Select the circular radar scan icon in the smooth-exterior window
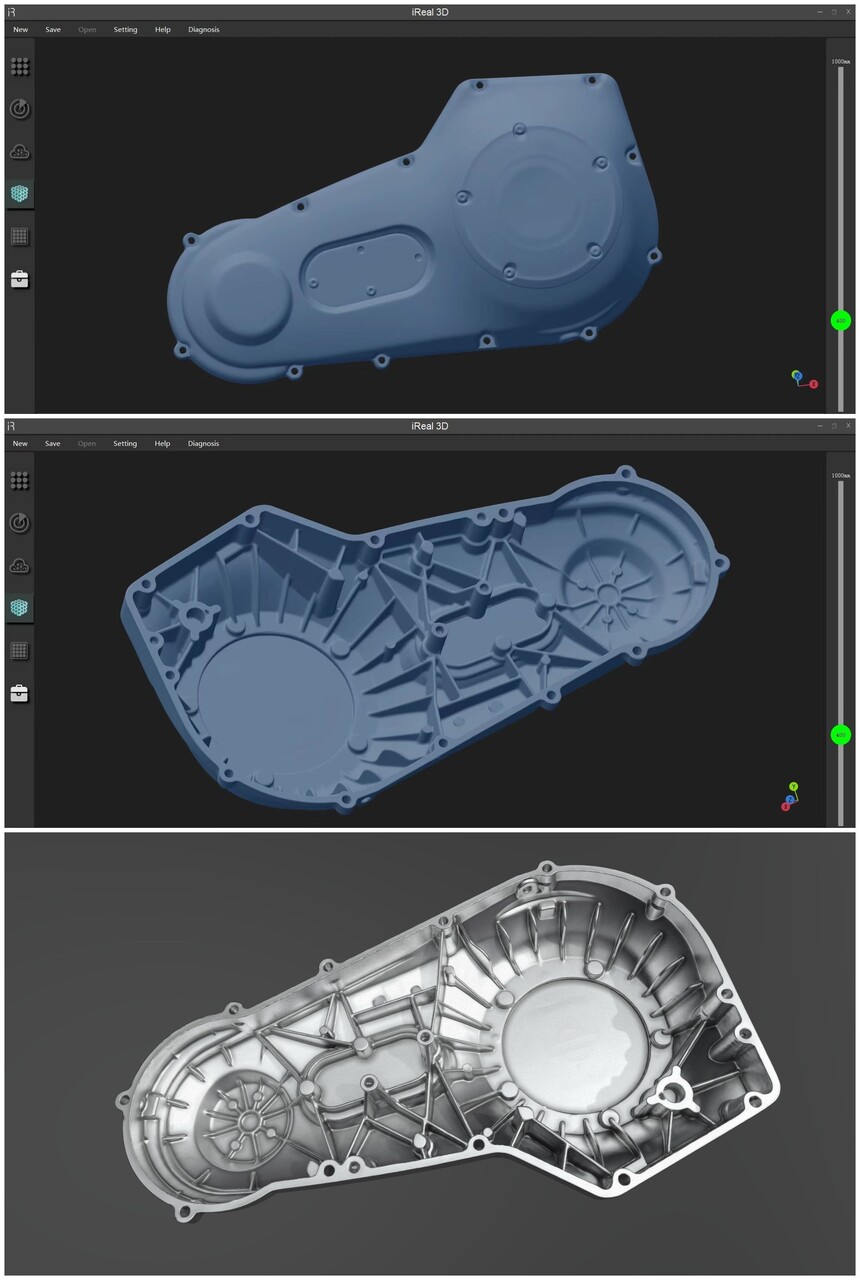 click(x=20, y=109)
